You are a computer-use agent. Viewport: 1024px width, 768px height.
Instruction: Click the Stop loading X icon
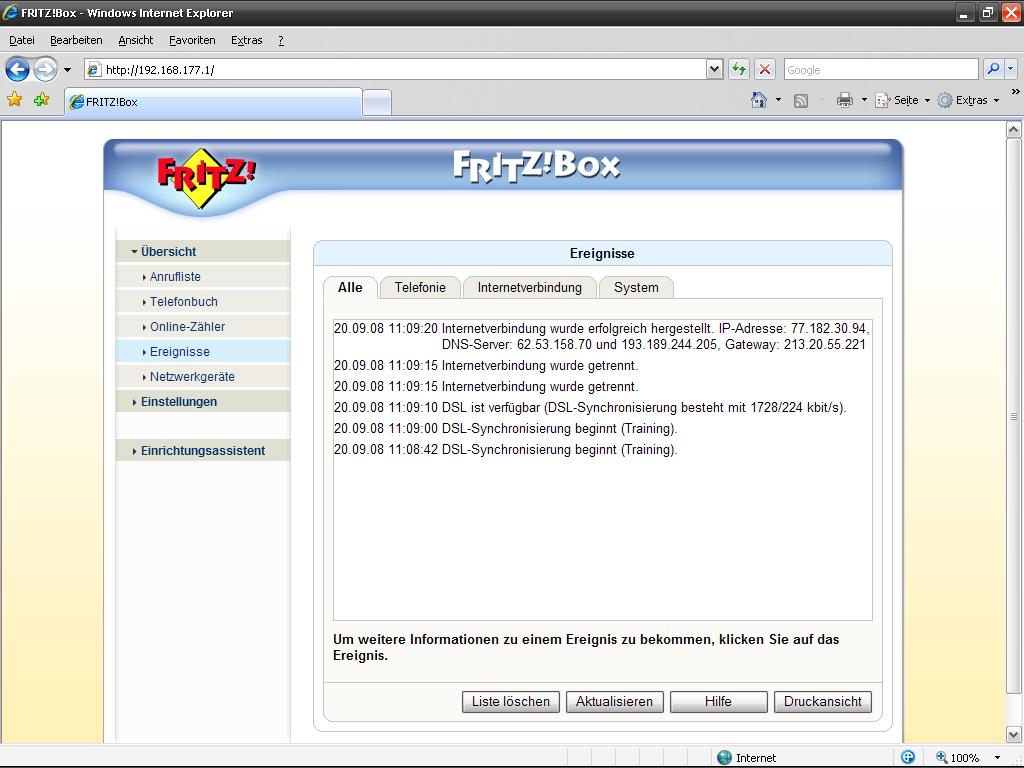765,69
